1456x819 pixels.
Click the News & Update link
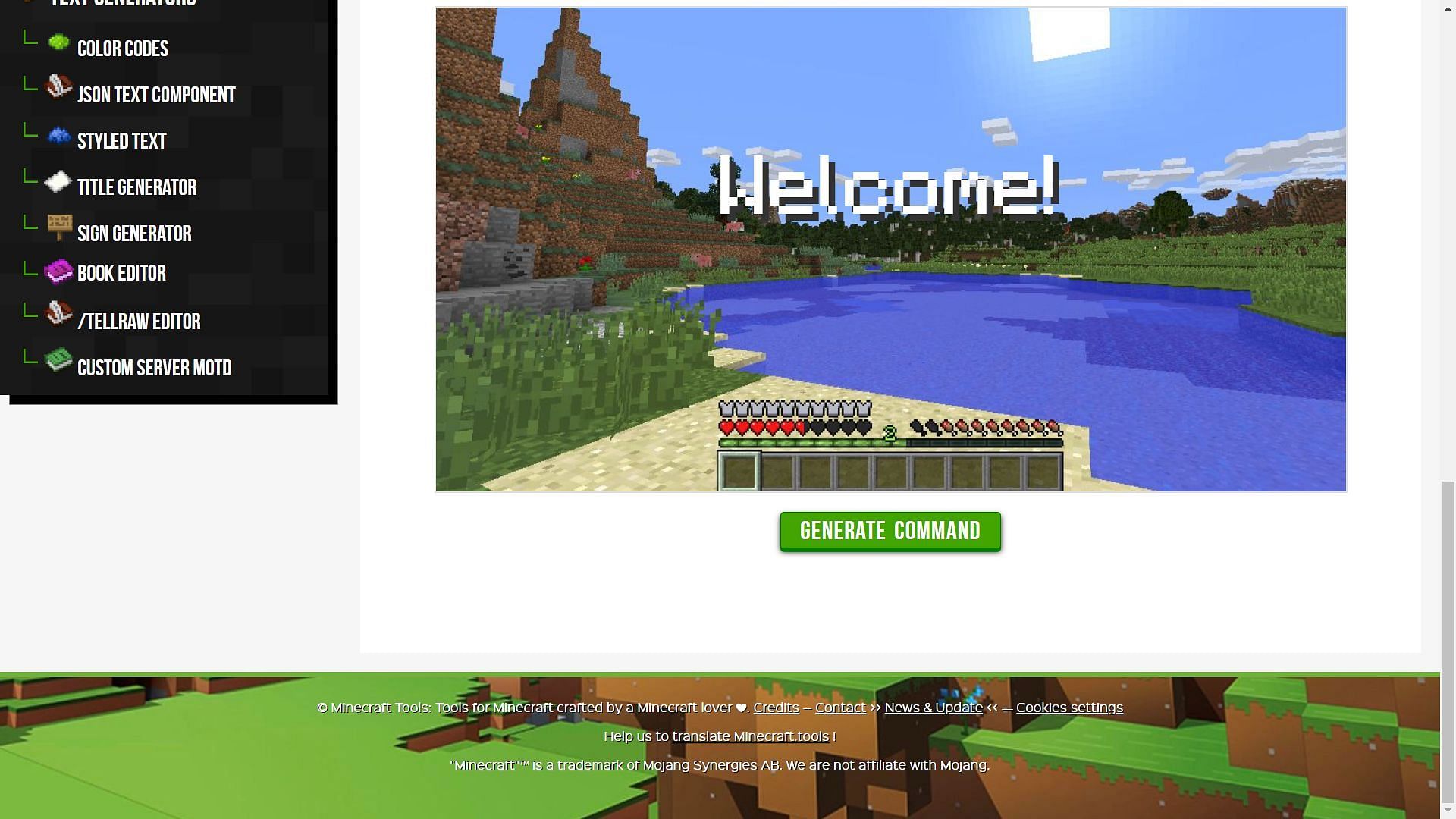tap(933, 707)
